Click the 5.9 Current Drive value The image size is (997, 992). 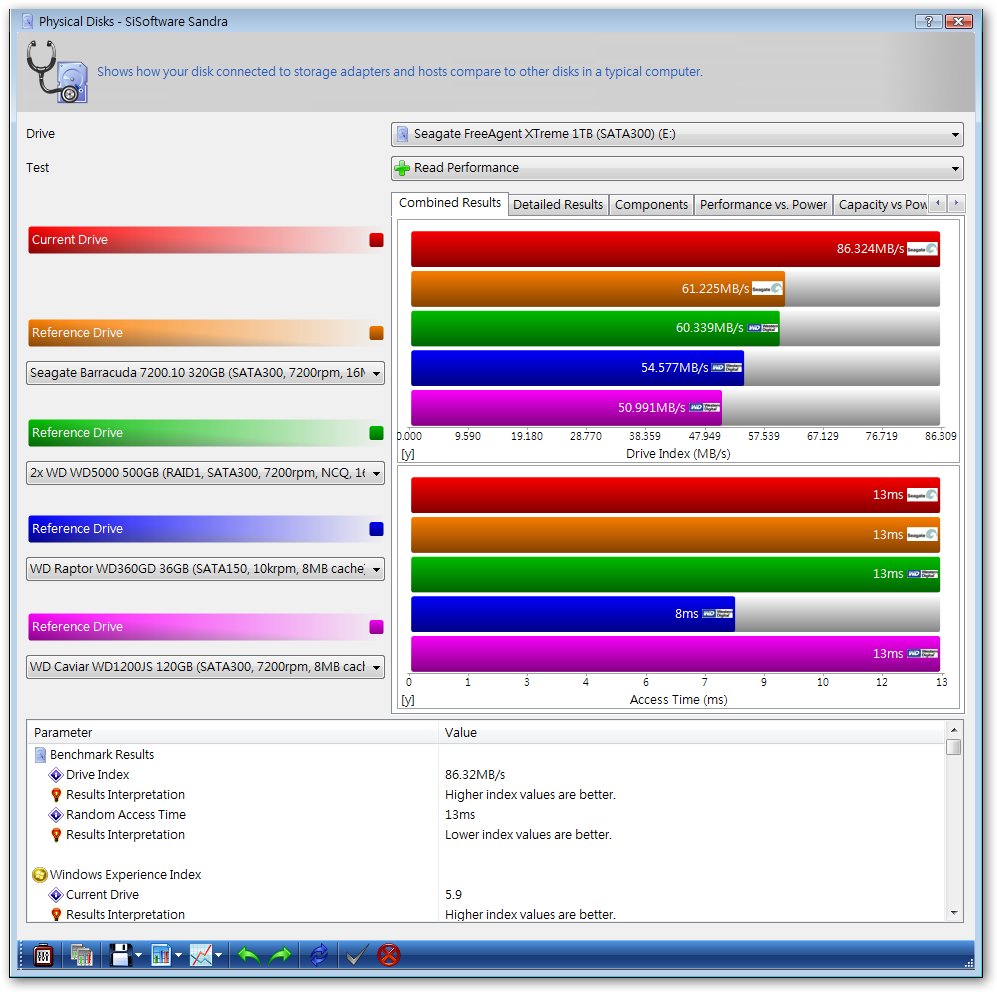(453, 895)
